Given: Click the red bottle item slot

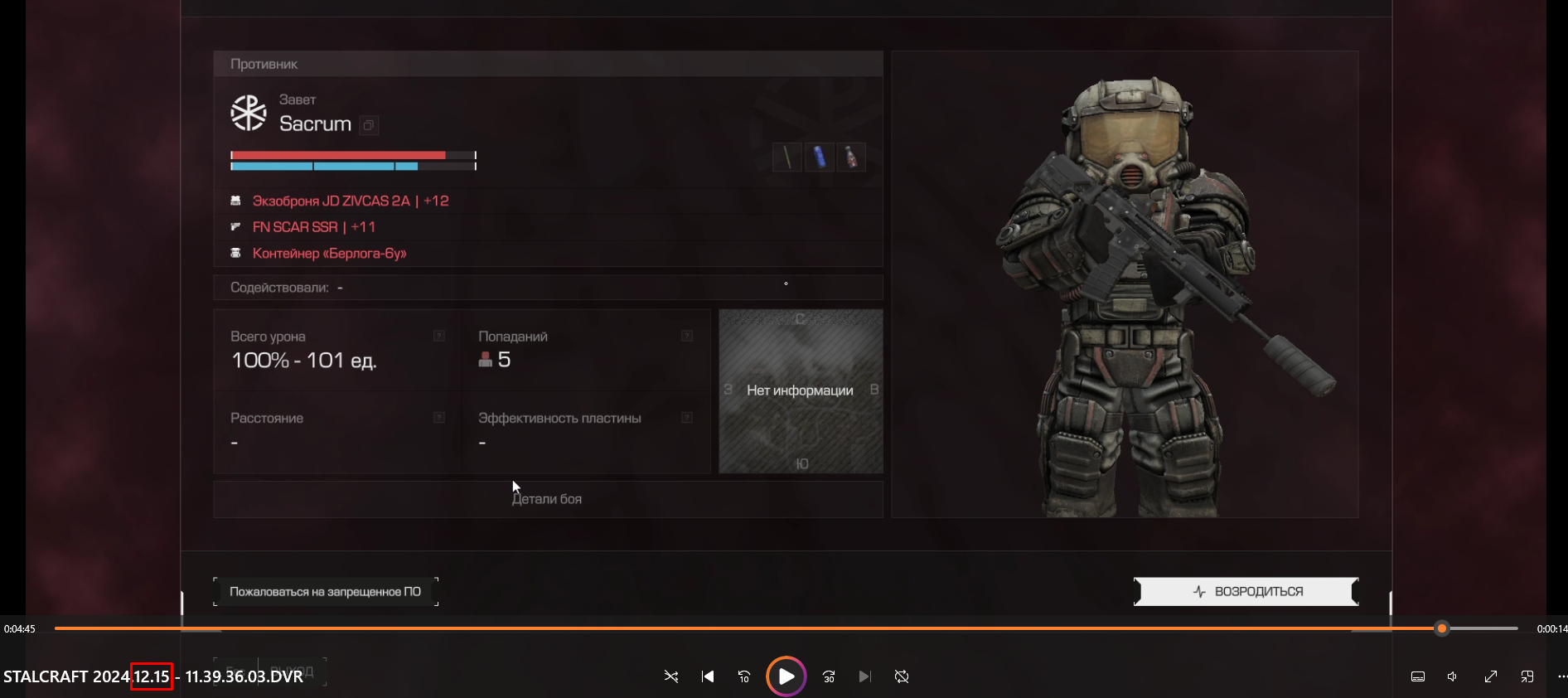Looking at the screenshot, I should click(x=851, y=157).
